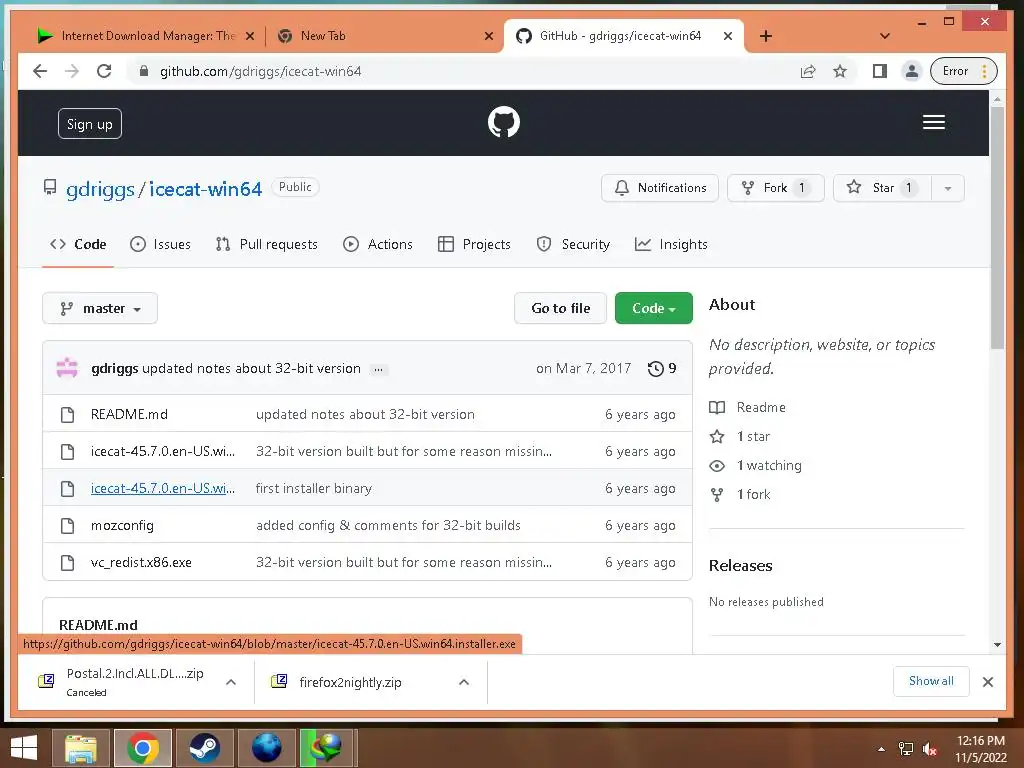Click the commit history clock icon
The height and width of the screenshot is (768, 1024).
656,369
